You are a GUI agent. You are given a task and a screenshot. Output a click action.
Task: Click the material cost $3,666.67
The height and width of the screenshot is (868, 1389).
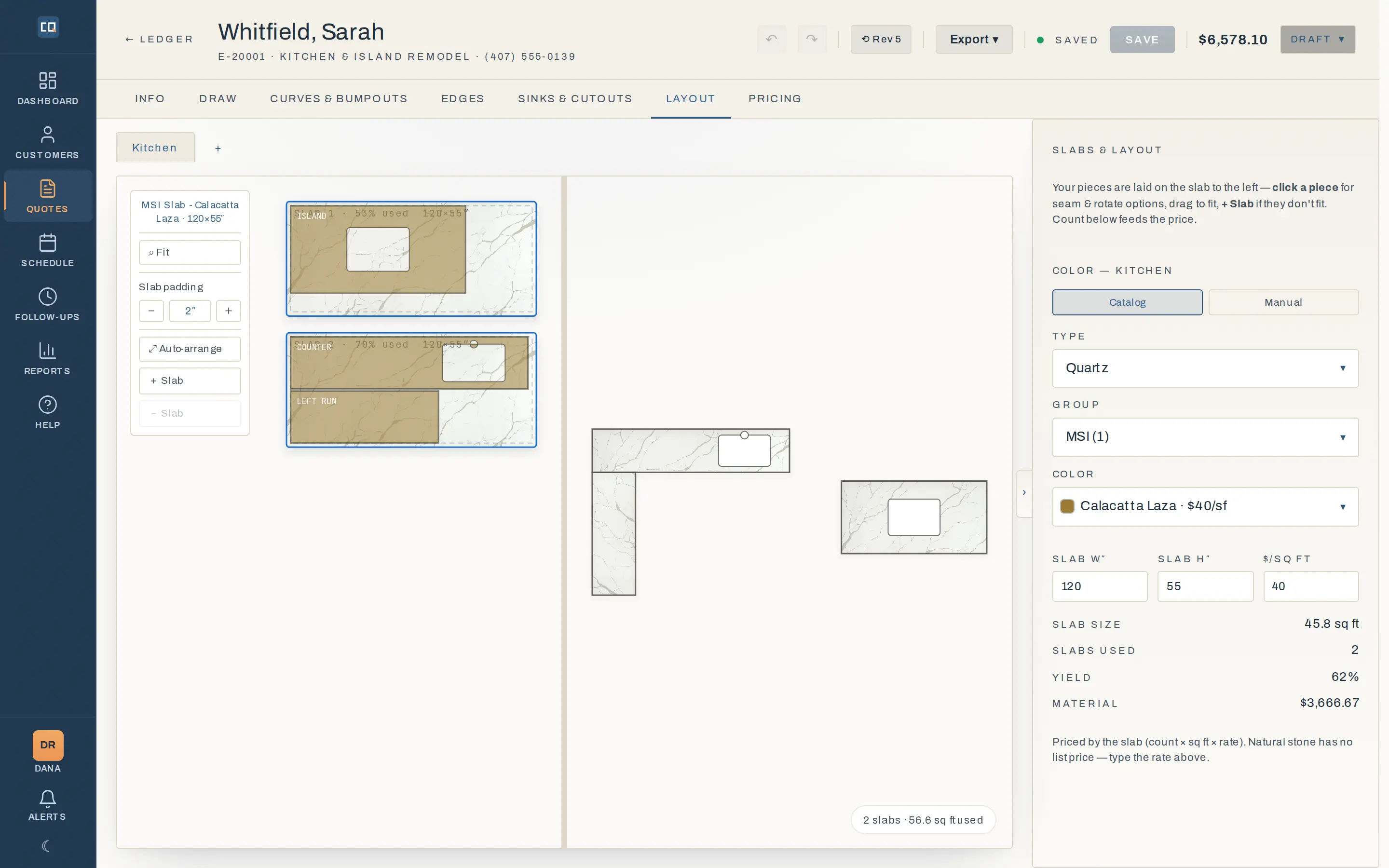click(x=1329, y=703)
